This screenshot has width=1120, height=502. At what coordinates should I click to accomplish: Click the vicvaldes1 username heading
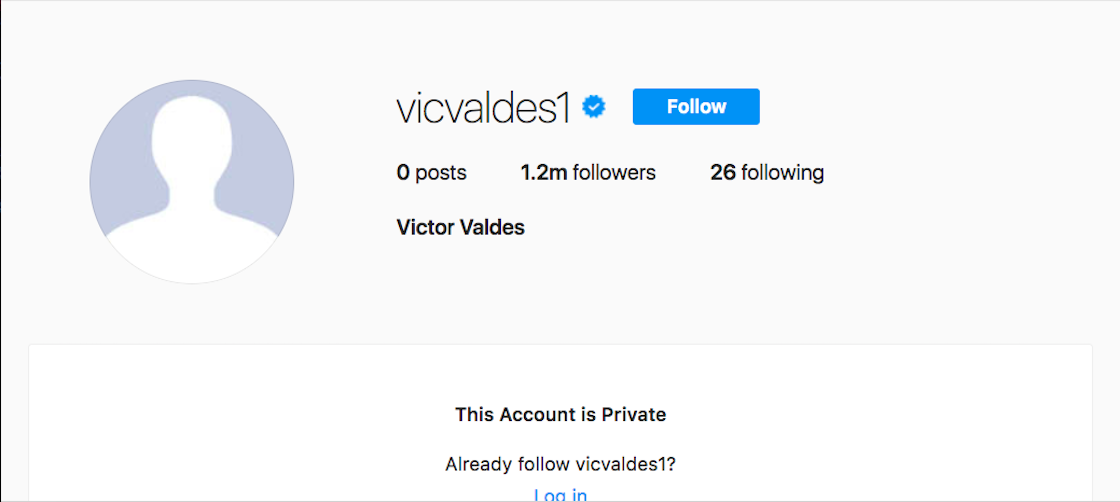483,108
